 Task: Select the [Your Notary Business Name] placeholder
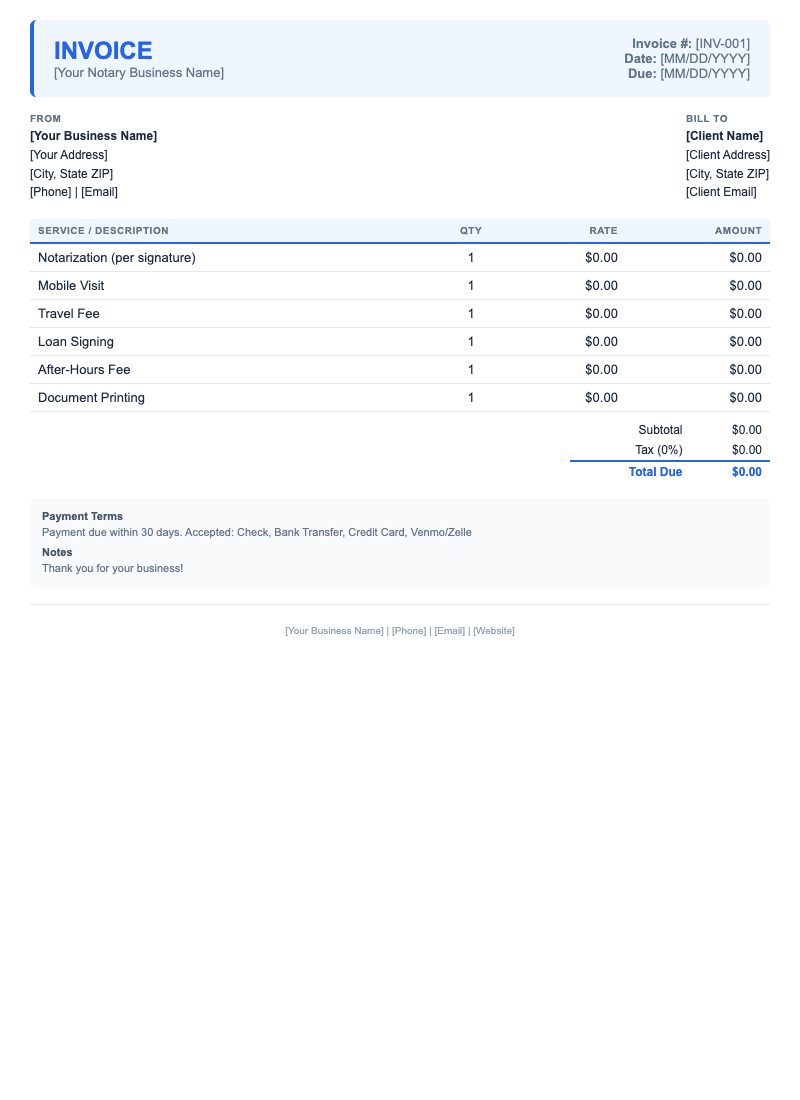tap(139, 73)
